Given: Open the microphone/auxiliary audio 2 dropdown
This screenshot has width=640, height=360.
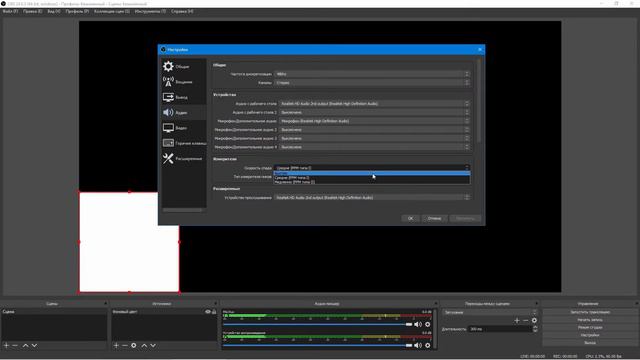Looking at the screenshot, I should (374, 130).
